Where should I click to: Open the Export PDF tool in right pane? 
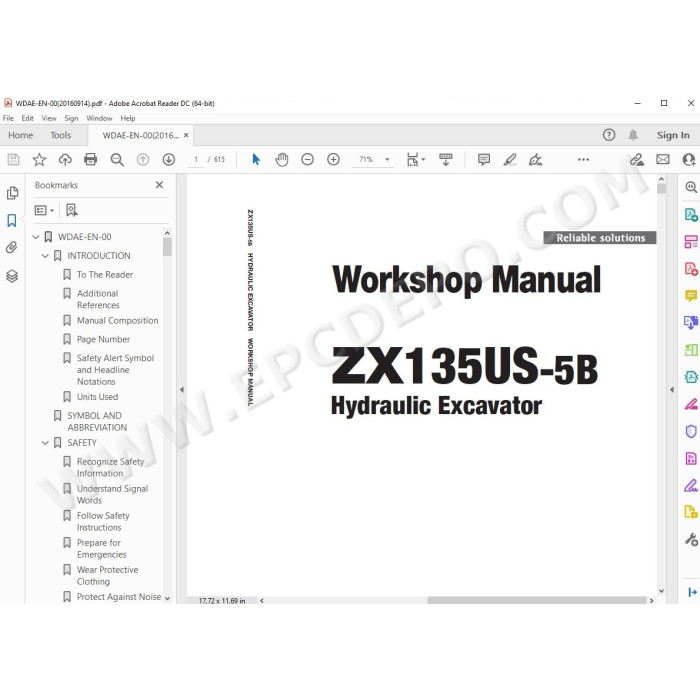pos(691,215)
